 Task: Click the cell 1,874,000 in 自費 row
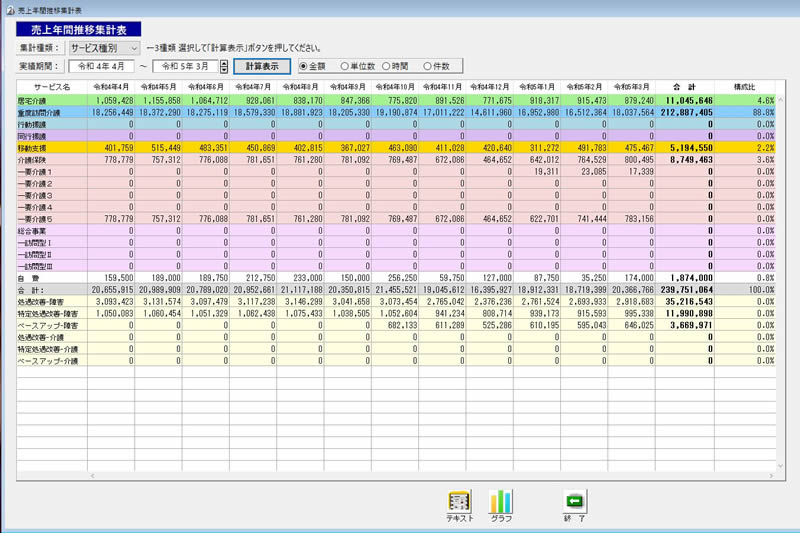tap(685, 278)
